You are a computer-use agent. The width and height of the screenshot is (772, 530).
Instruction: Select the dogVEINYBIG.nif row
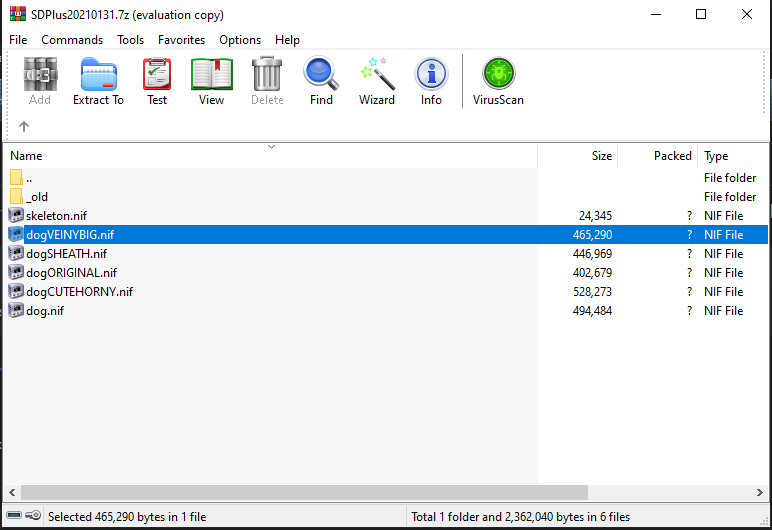[386, 234]
